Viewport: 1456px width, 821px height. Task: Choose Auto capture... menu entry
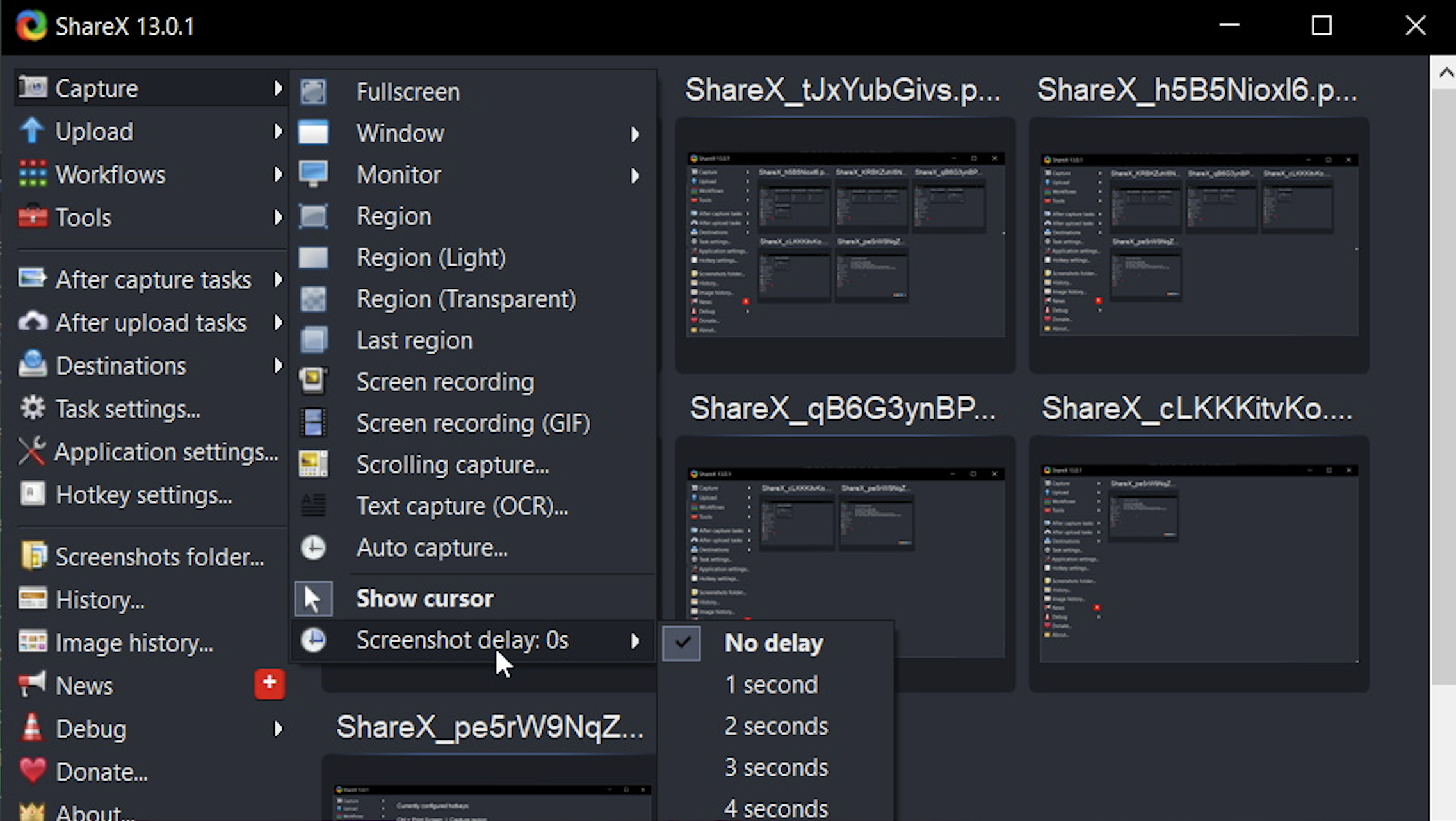473,548
